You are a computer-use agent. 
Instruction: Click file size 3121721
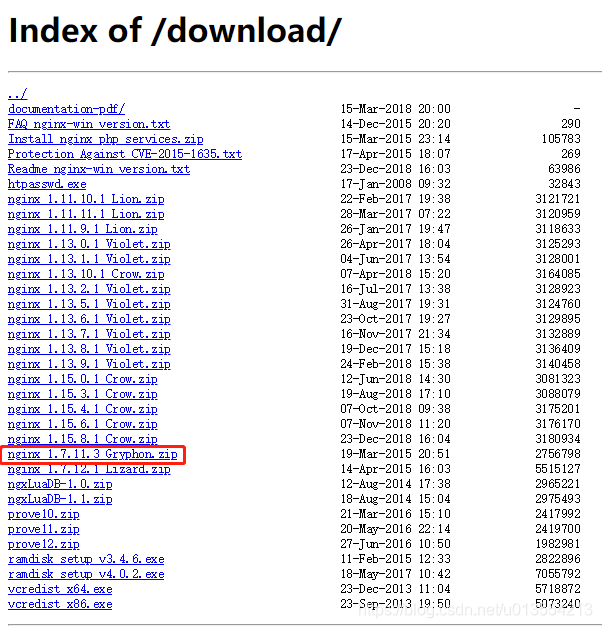tap(558, 199)
